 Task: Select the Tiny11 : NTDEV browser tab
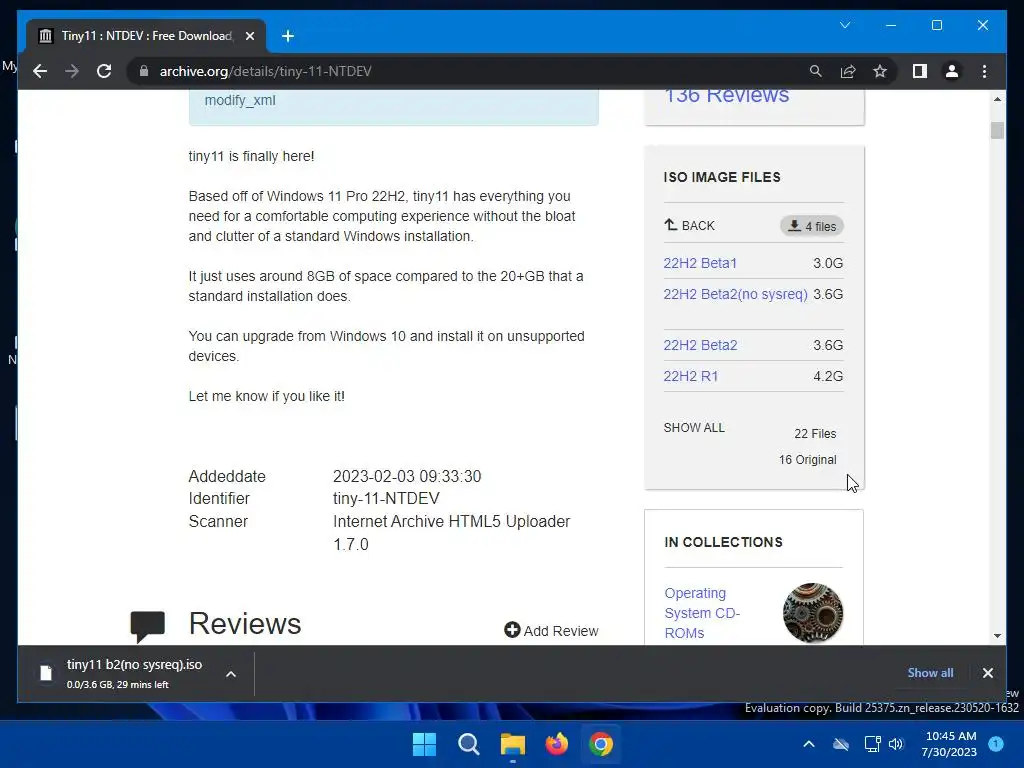[x=146, y=36]
